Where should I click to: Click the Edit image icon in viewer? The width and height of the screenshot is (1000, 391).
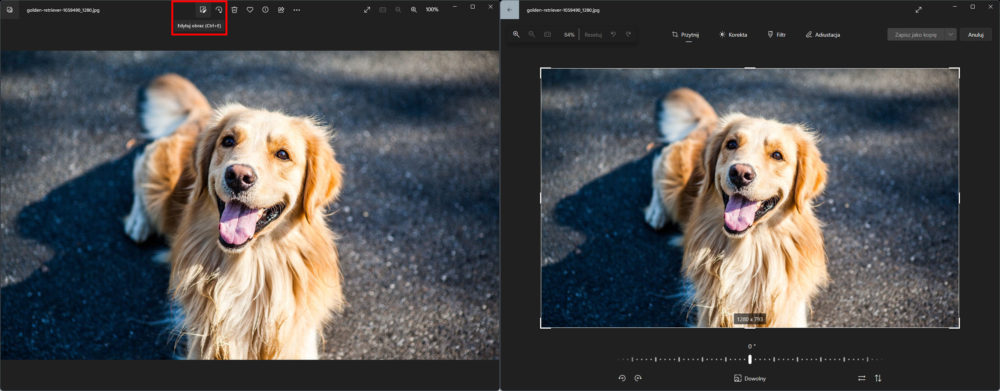(x=202, y=10)
